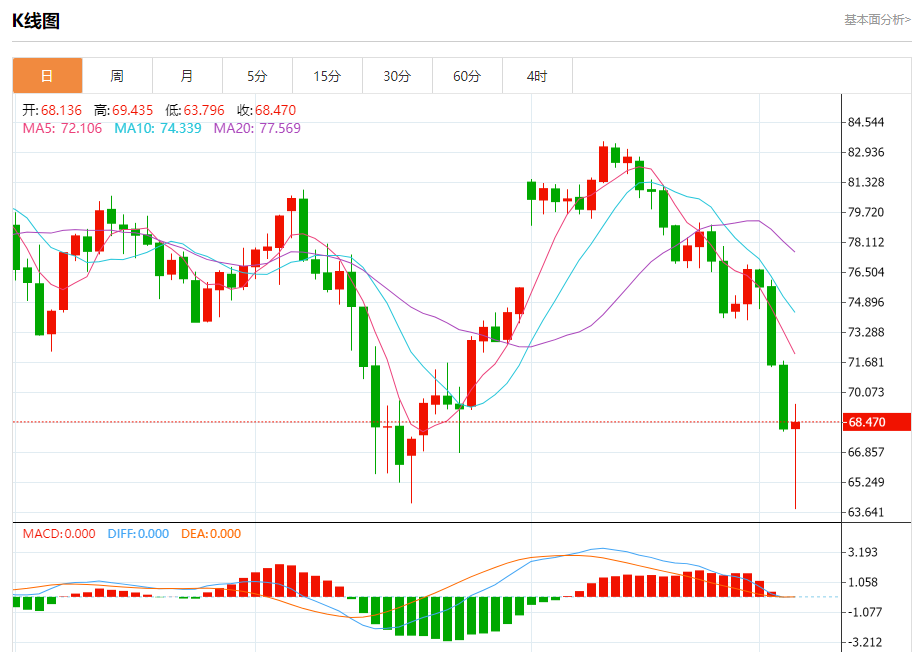Click the MA5: 72.106 label

click(62, 128)
